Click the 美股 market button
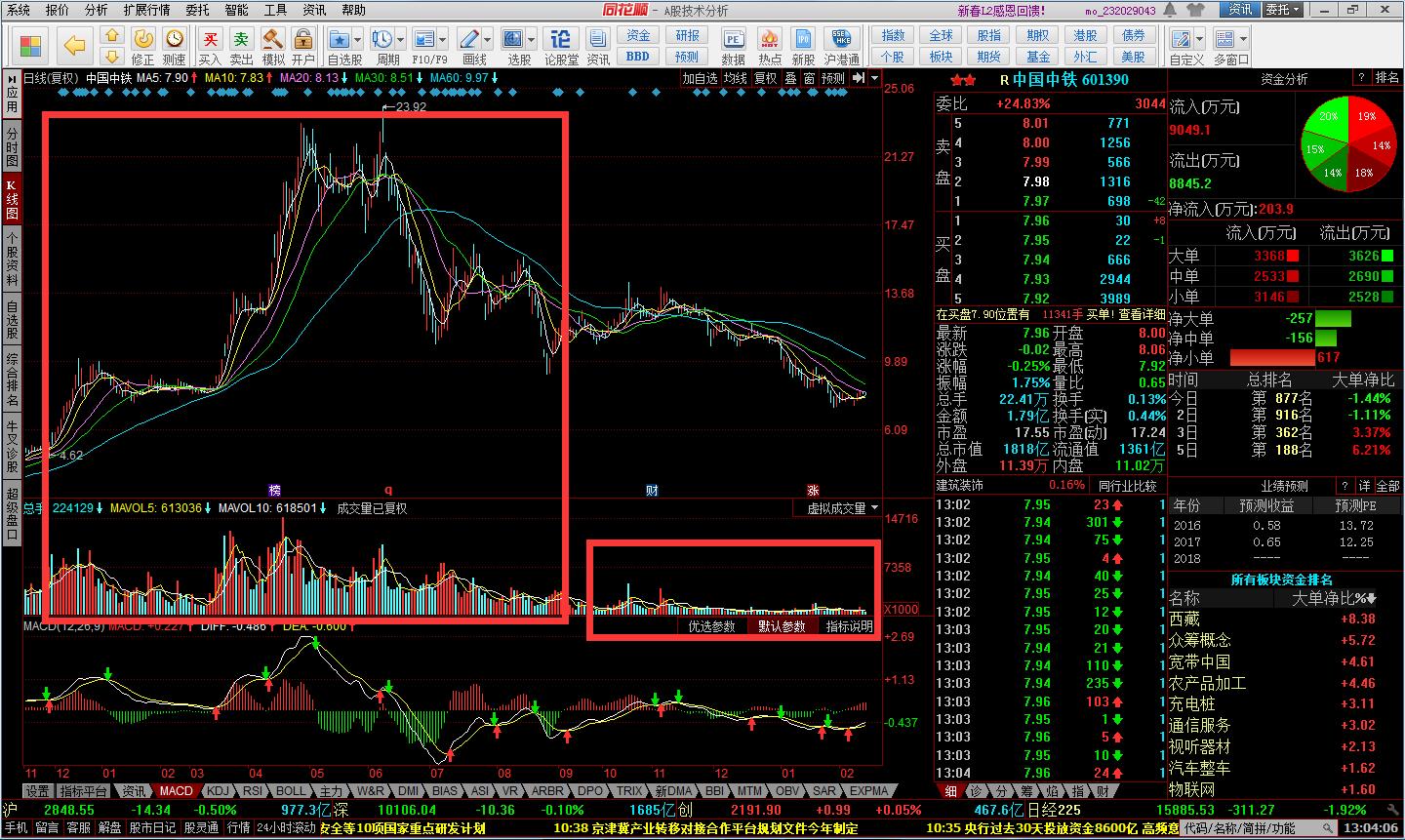The image size is (1405, 840). coord(1133,57)
